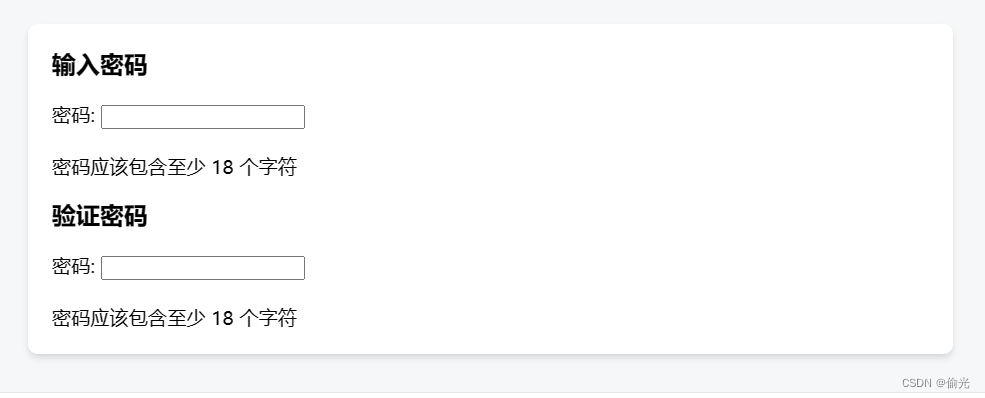The height and width of the screenshot is (398, 985).
Task: Click the 18-character hint below the first password field
Action: 174,168
